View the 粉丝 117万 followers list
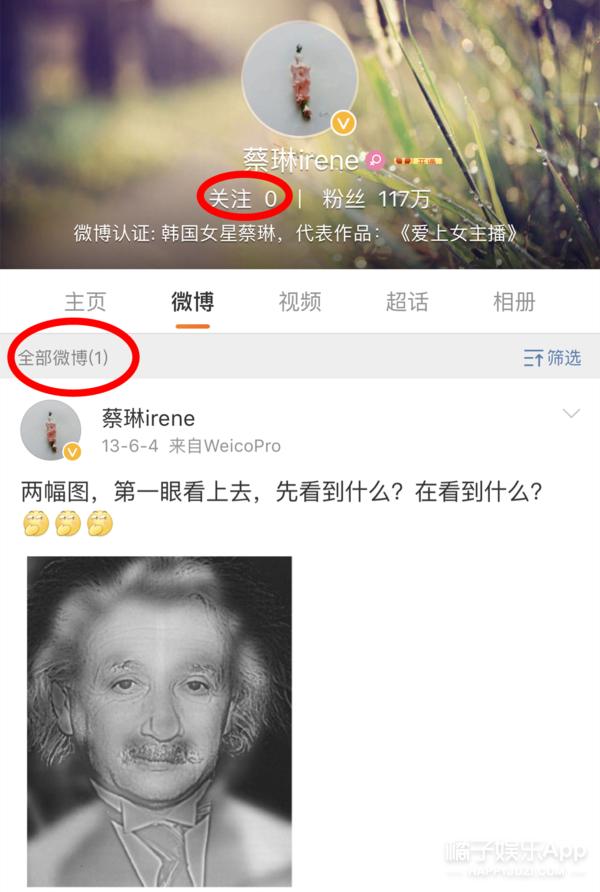This screenshot has height=892, width=600. click(x=376, y=199)
